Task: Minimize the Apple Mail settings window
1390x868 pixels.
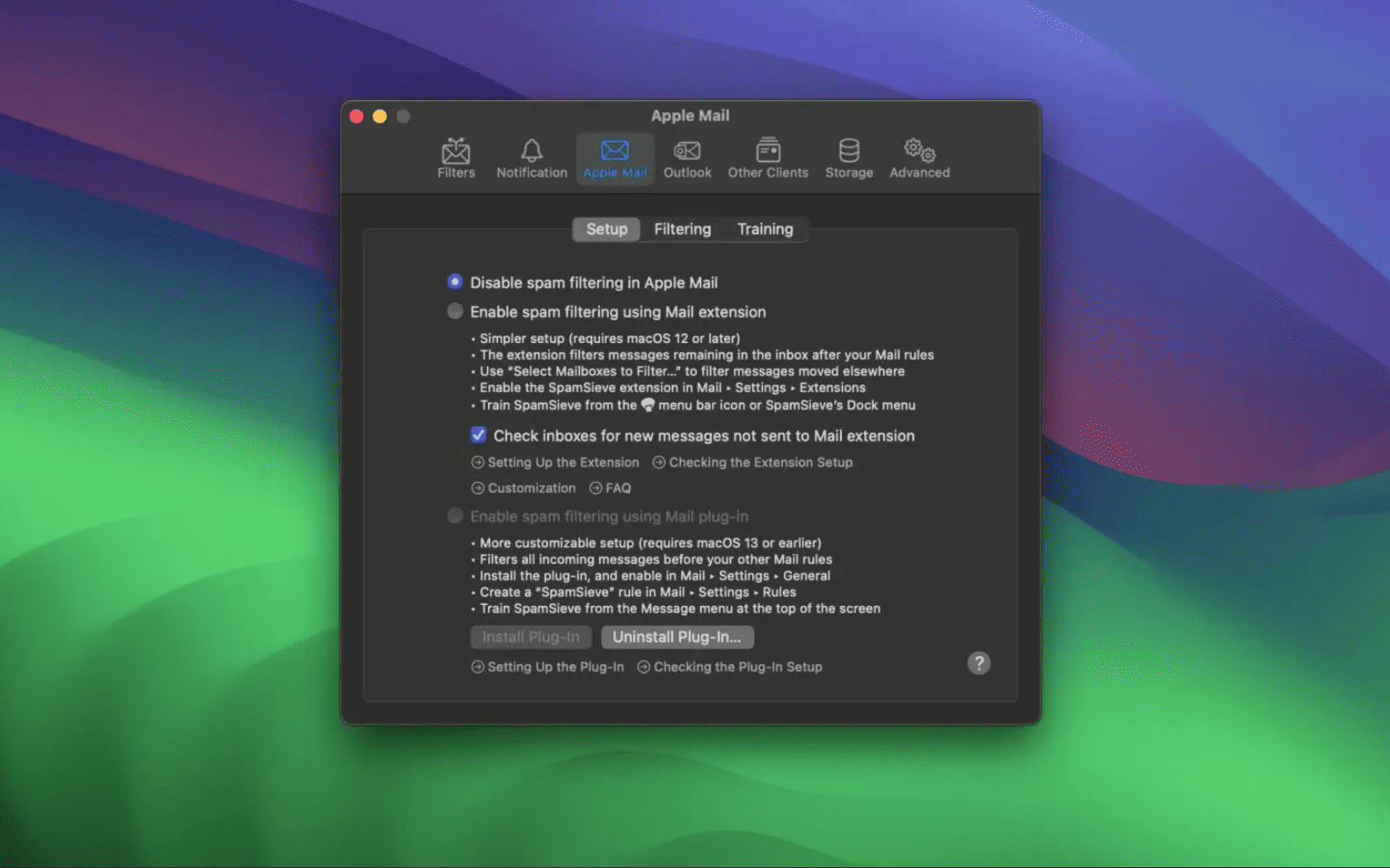Action: pos(379,116)
